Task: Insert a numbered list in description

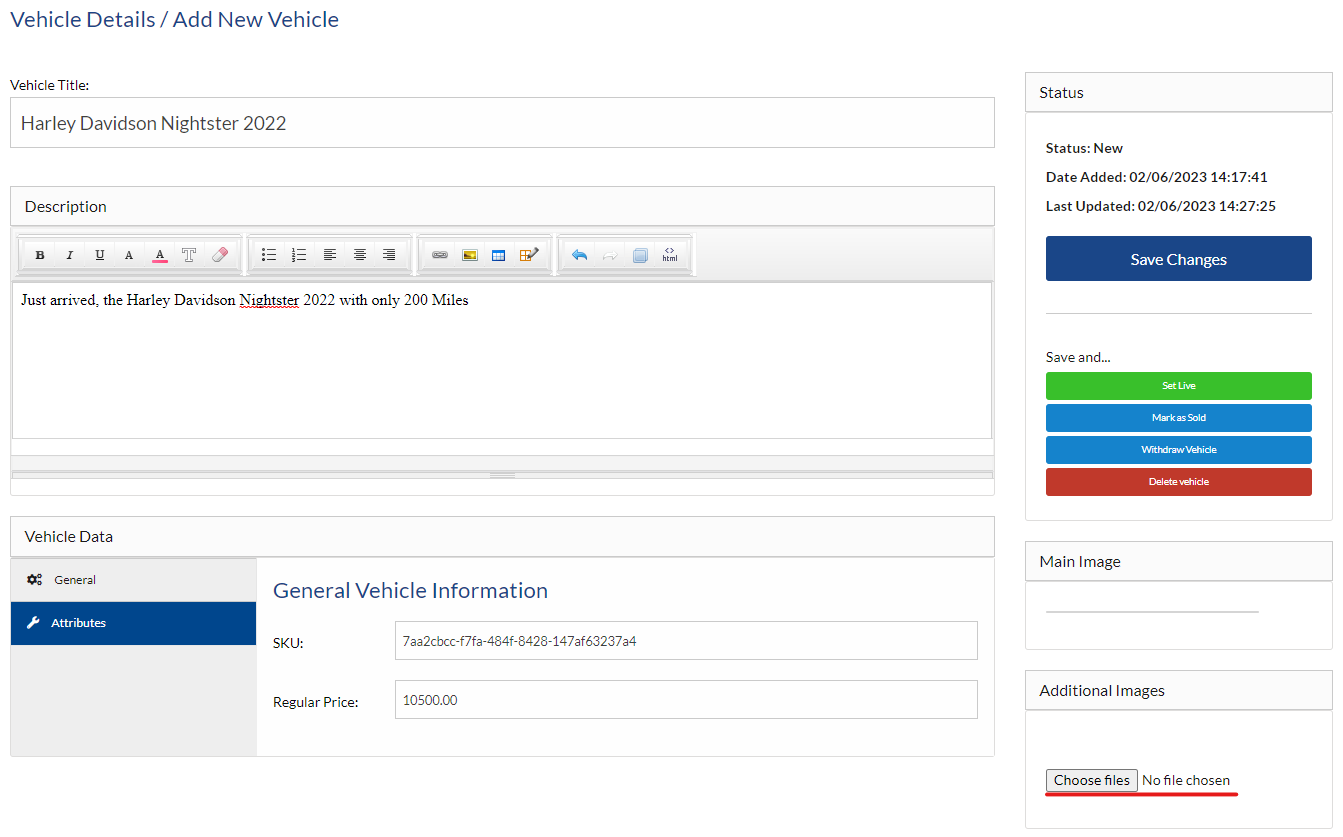Action: point(299,255)
